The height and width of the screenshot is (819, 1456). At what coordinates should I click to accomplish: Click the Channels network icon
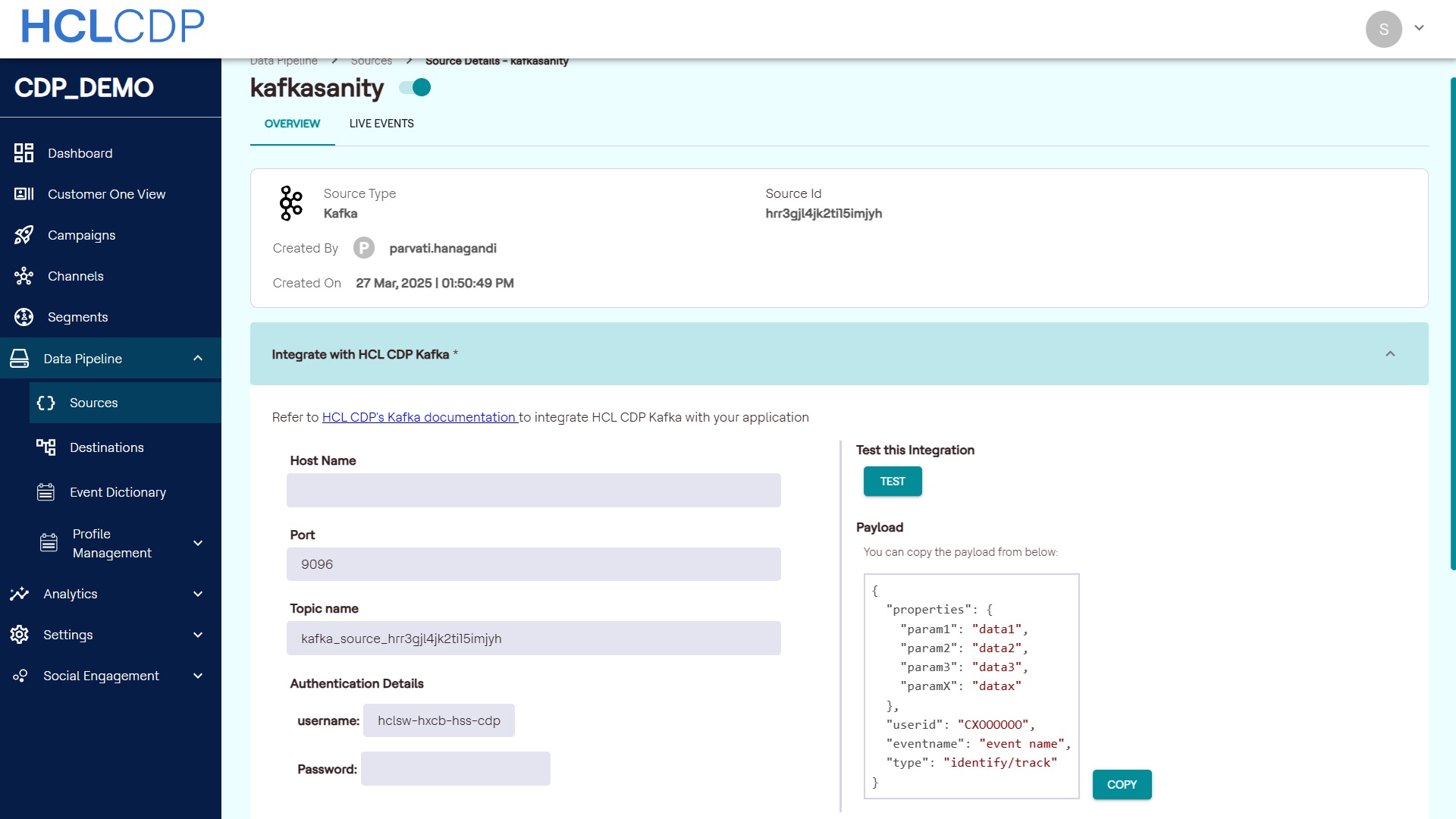24,276
